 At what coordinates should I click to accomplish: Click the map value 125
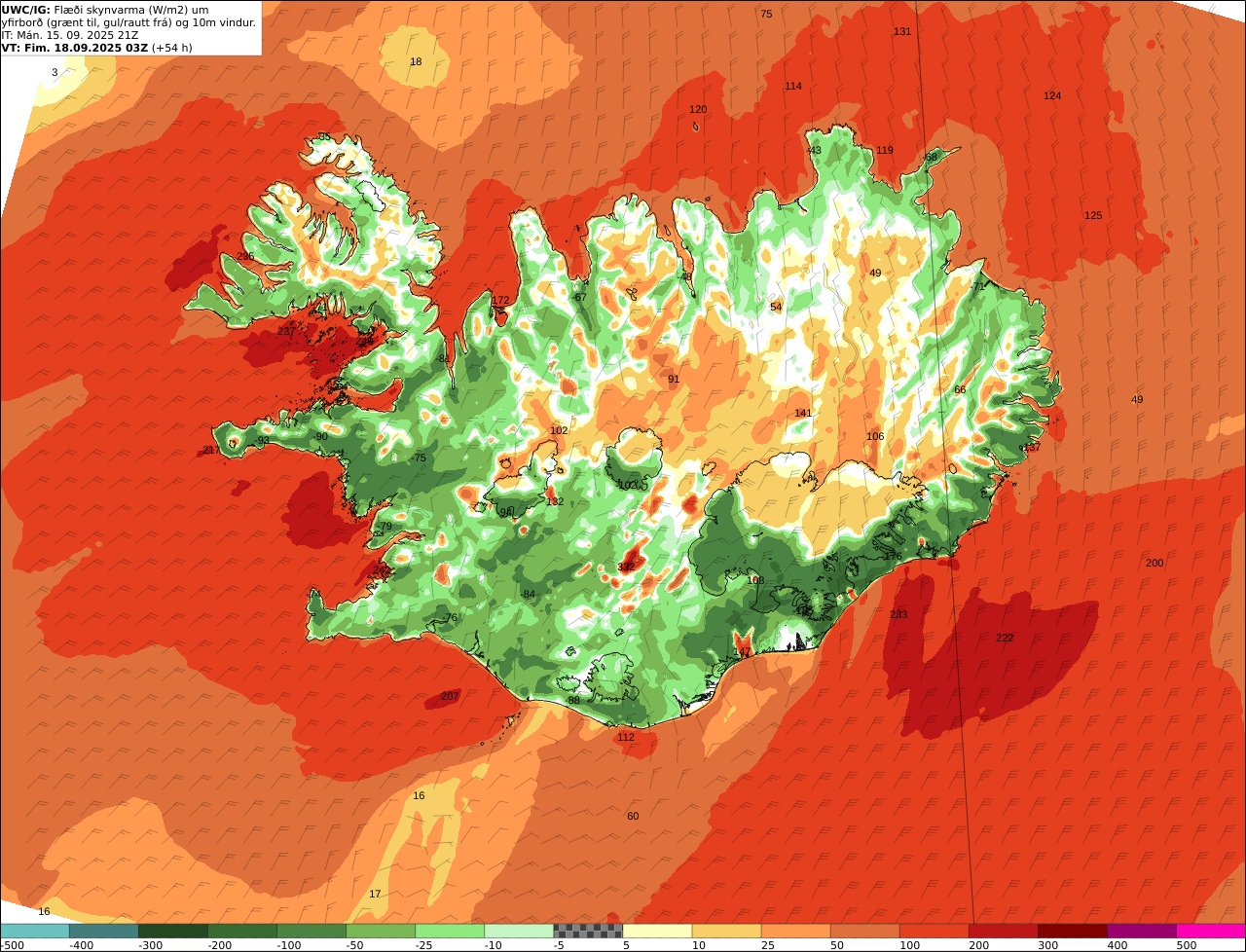(x=1093, y=215)
